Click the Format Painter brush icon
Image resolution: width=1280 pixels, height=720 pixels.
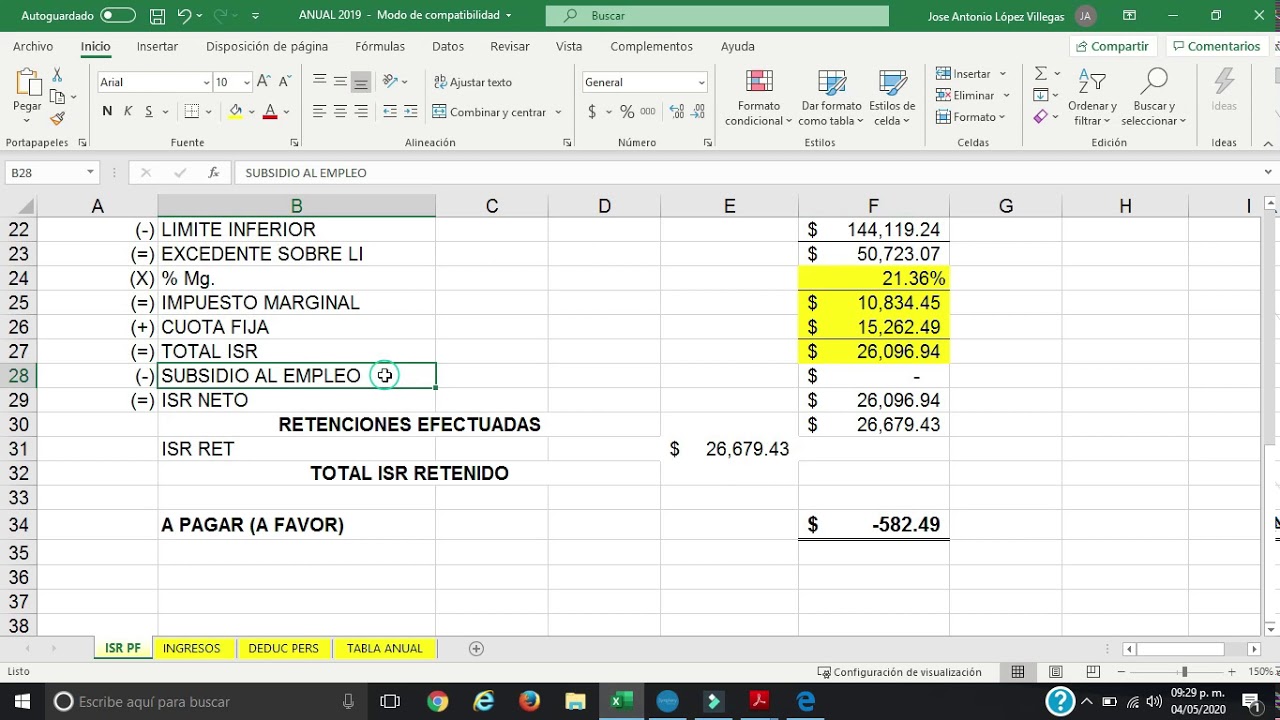click(x=57, y=118)
